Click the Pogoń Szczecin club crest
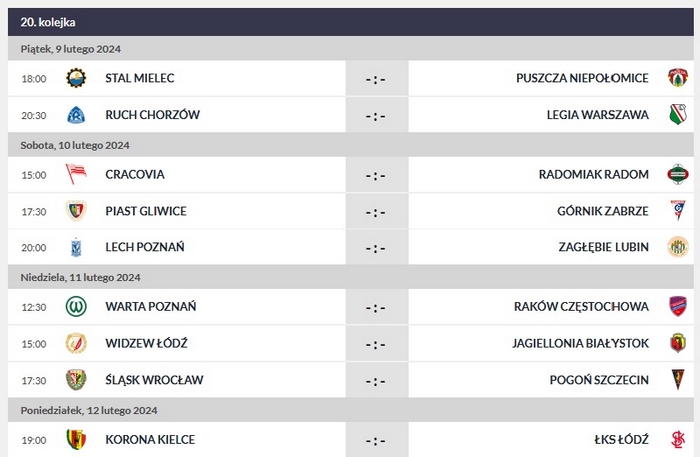This screenshot has height=457, width=700. pyautogui.click(x=677, y=380)
